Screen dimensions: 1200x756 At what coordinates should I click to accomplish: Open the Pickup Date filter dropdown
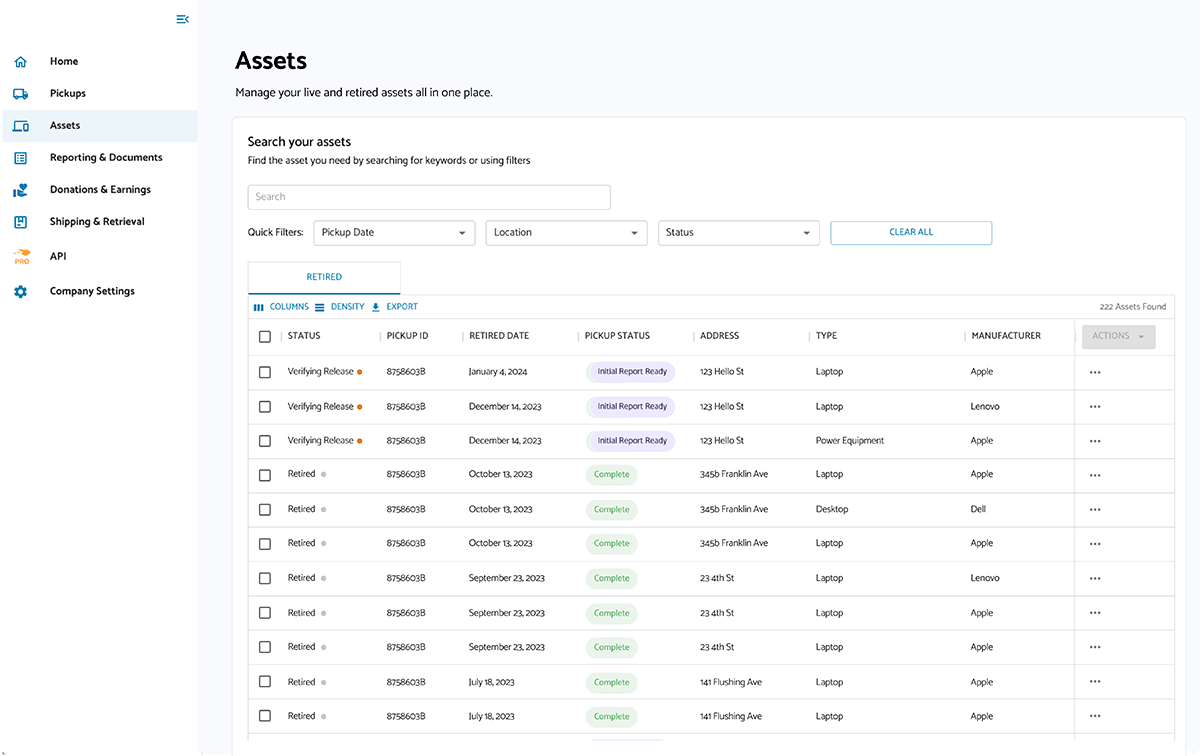pyautogui.click(x=393, y=232)
